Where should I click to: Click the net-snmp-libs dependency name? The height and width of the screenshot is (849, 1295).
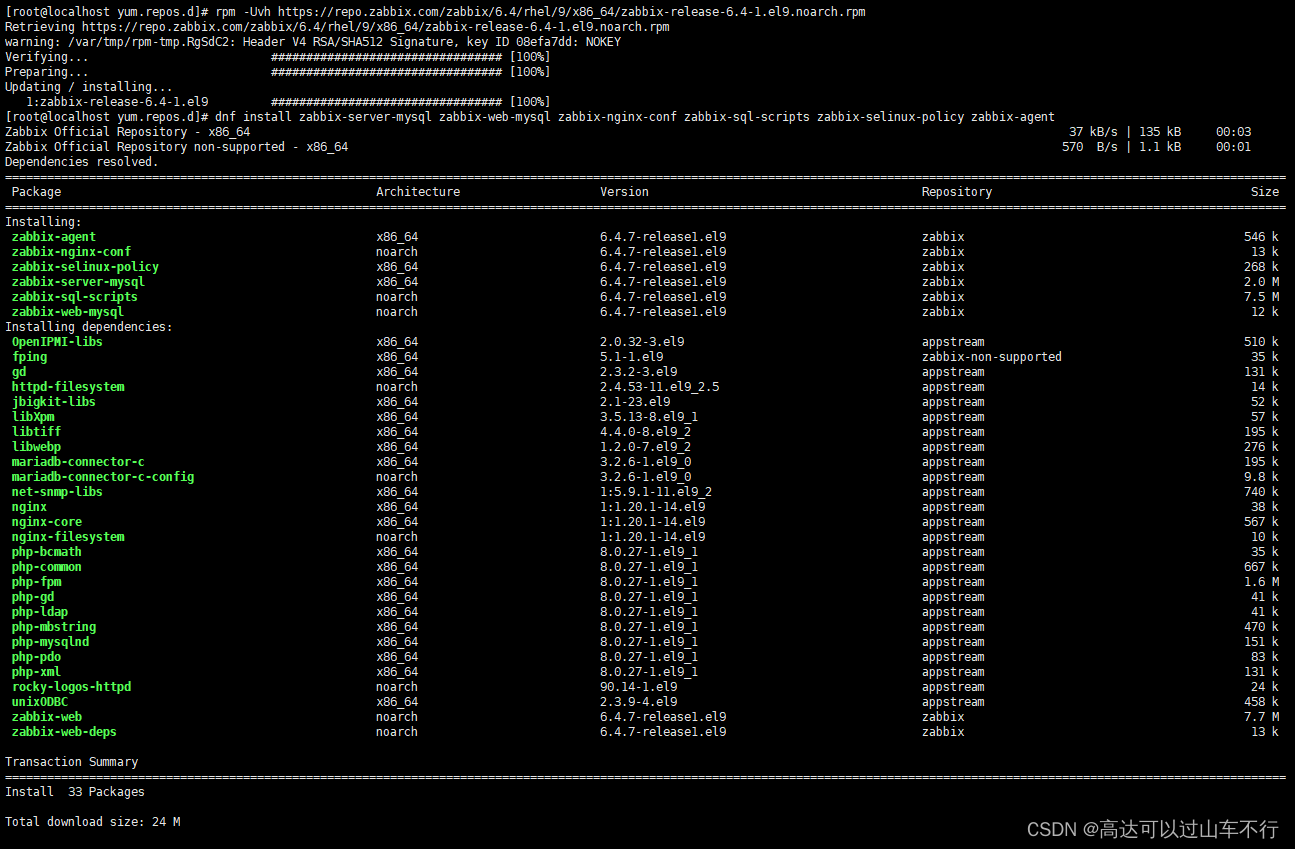[57, 492]
